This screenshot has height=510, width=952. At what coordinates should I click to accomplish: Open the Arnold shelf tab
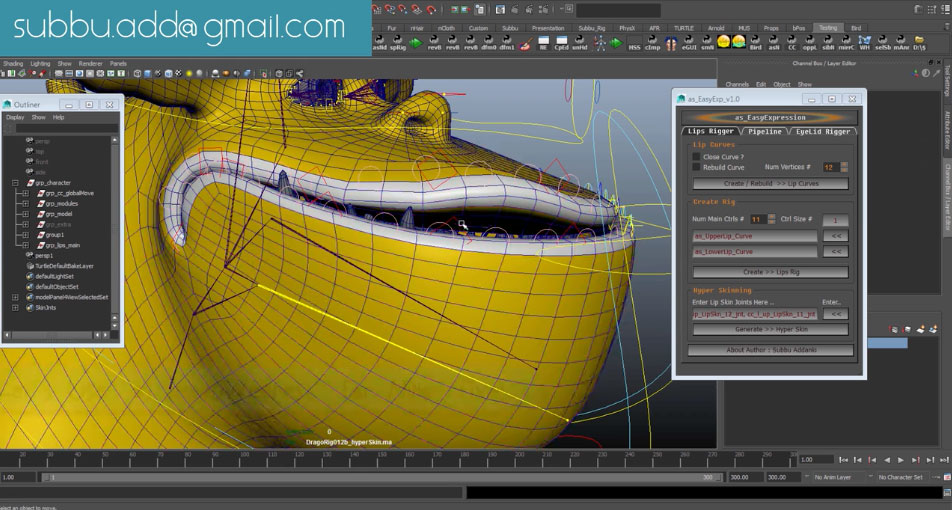coord(716,28)
